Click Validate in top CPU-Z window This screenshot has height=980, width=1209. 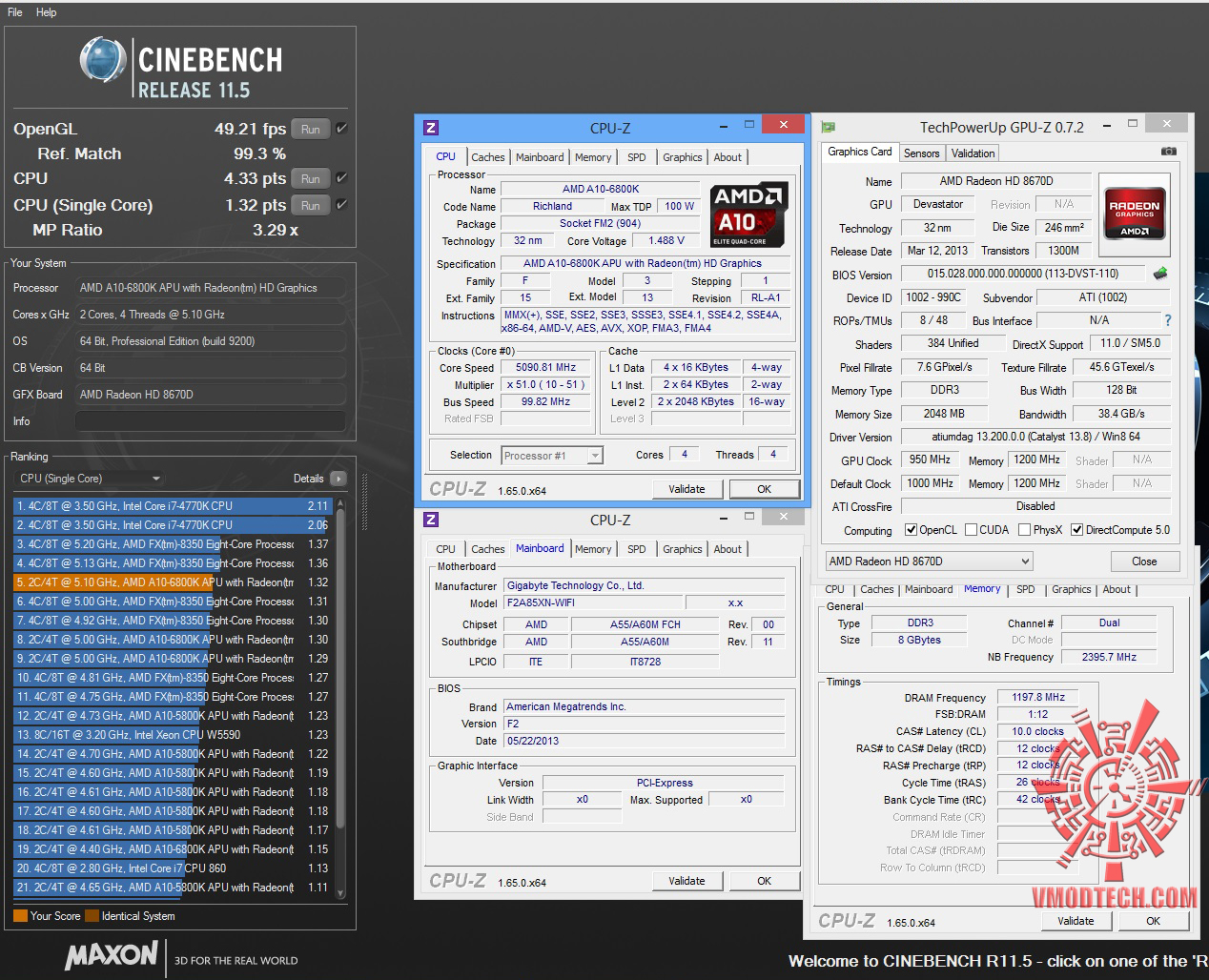(x=686, y=489)
